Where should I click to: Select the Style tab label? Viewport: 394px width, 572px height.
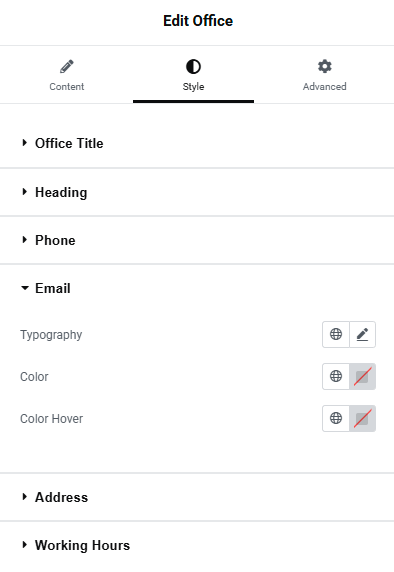pyautogui.click(x=193, y=87)
